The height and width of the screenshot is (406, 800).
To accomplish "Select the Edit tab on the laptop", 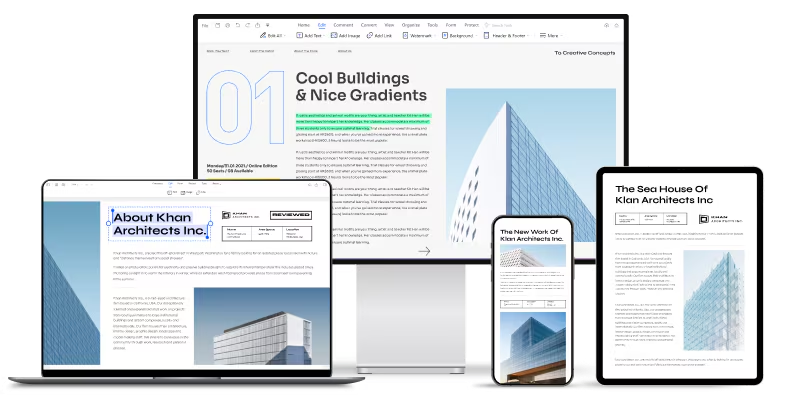I will coord(170,184).
